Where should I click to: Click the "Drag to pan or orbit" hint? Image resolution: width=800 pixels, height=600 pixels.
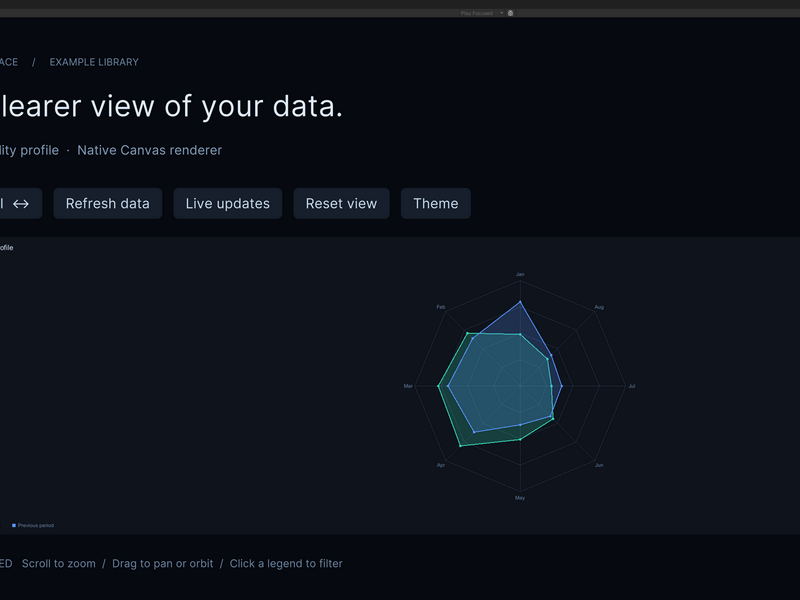coord(163,564)
